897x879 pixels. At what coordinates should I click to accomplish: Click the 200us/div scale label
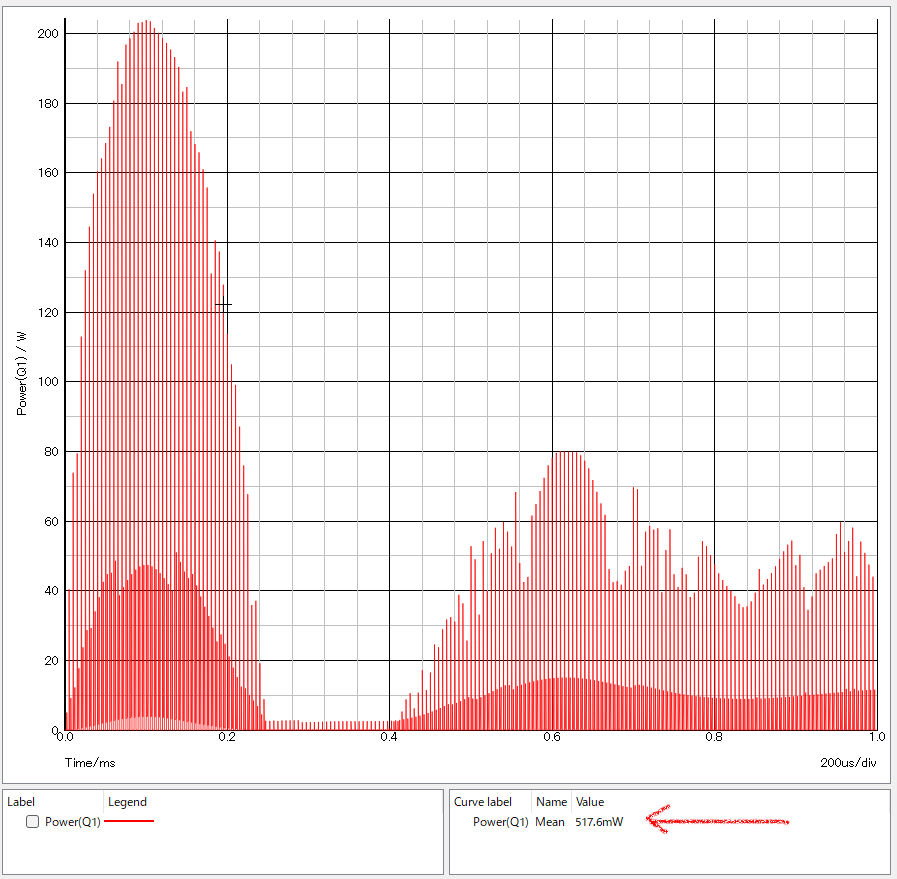(x=846, y=762)
